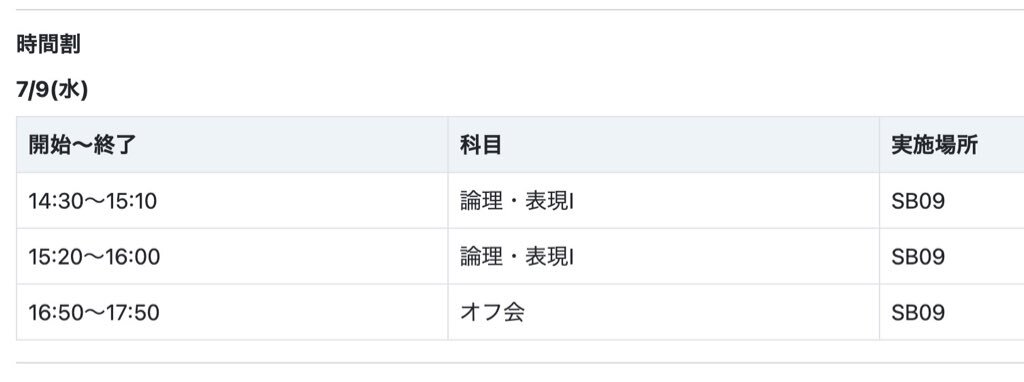Screen dimensions: 1024x382
Task: Select the 7/9(水) date label
Action: (52, 90)
